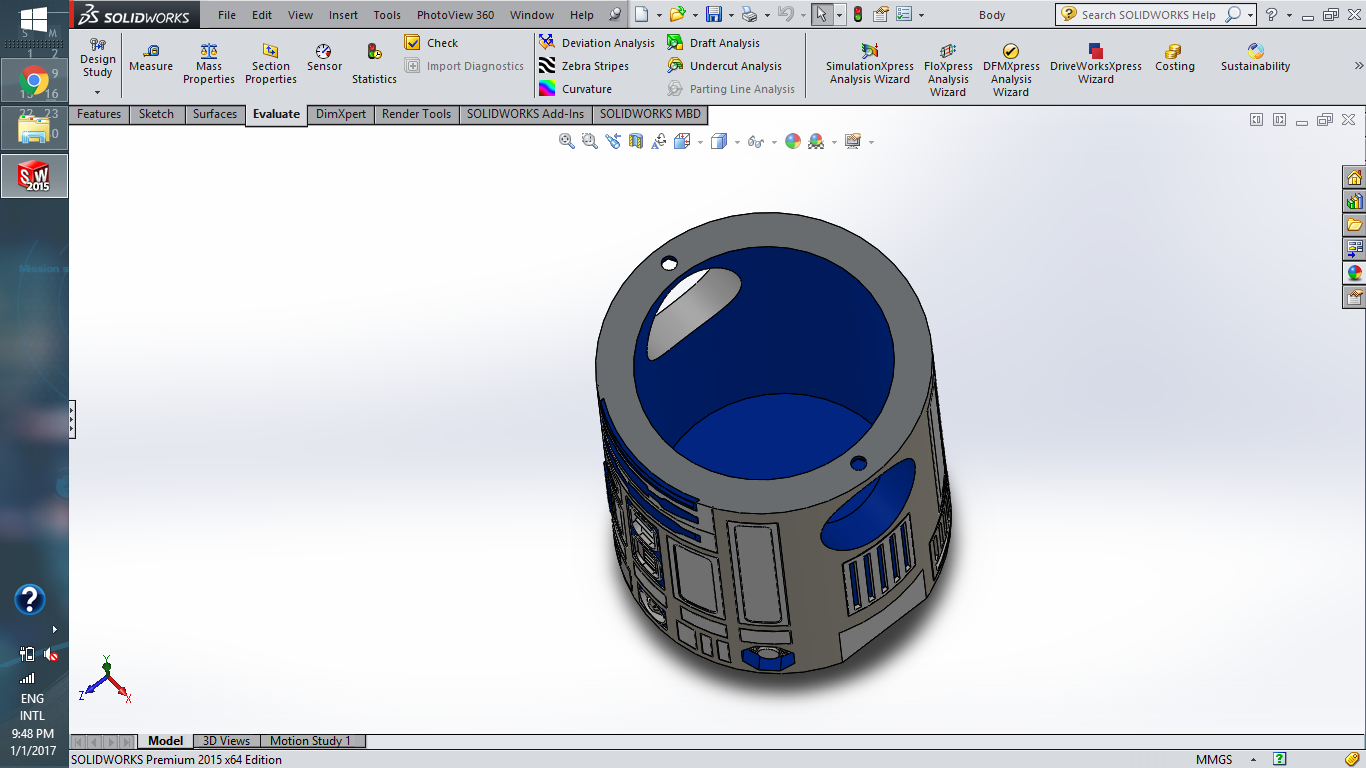Viewport: 1366px width, 768px height.
Task: Open the DFMXpress Analysis Wizard
Action: [x=1010, y=60]
